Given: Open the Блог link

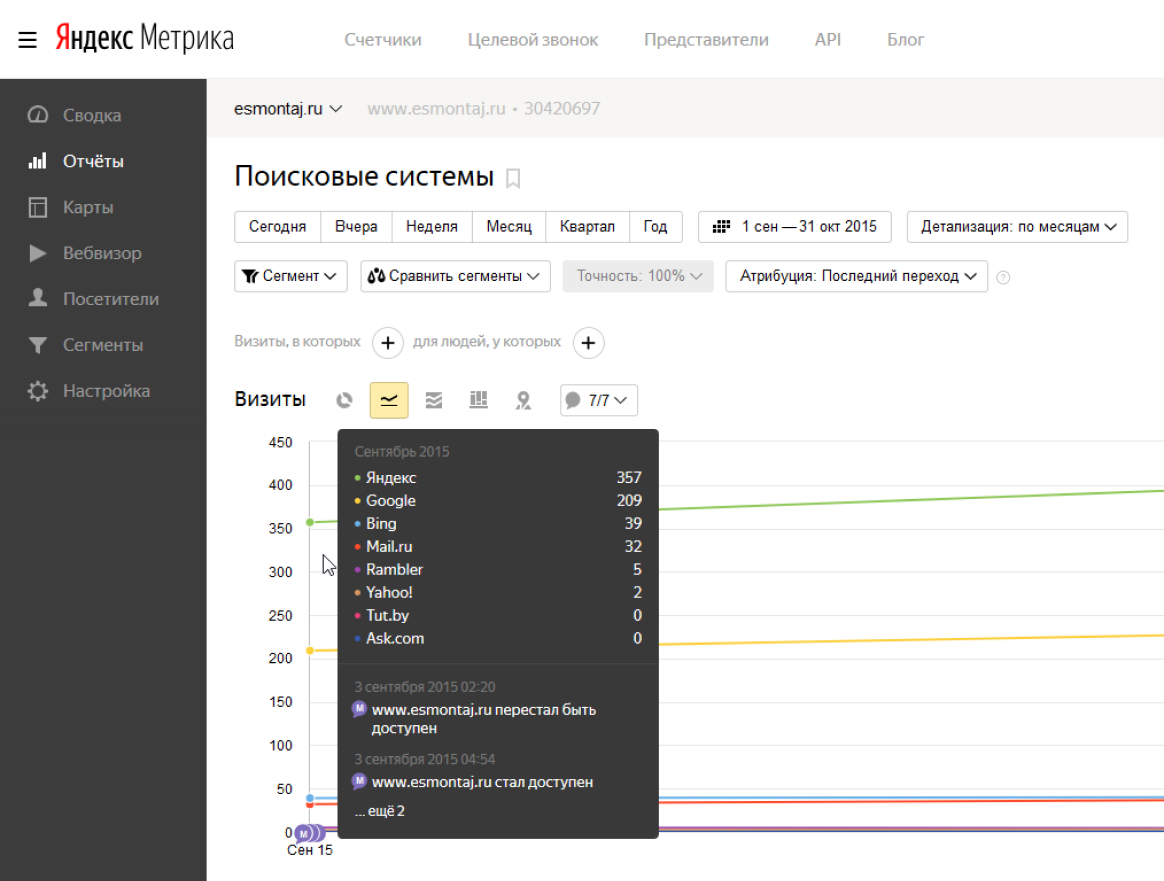Looking at the screenshot, I should [x=906, y=40].
